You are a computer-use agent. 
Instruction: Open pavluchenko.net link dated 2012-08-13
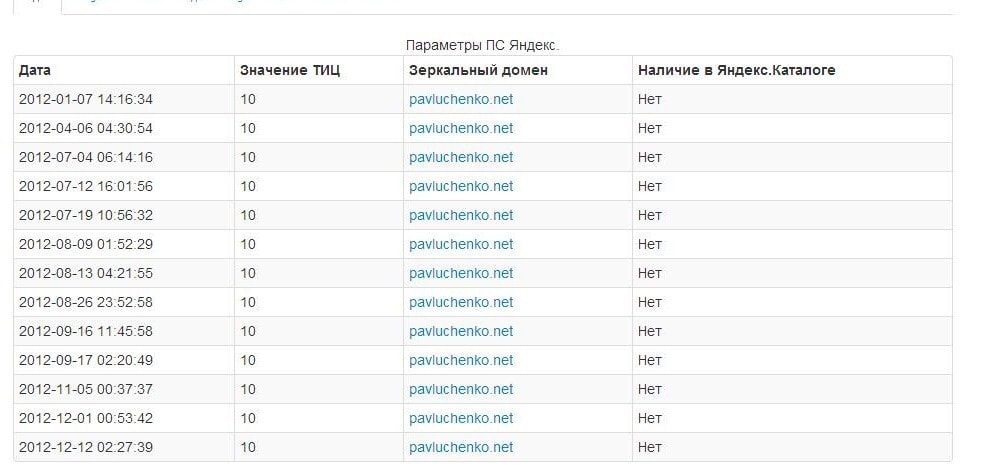pyautogui.click(x=461, y=273)
